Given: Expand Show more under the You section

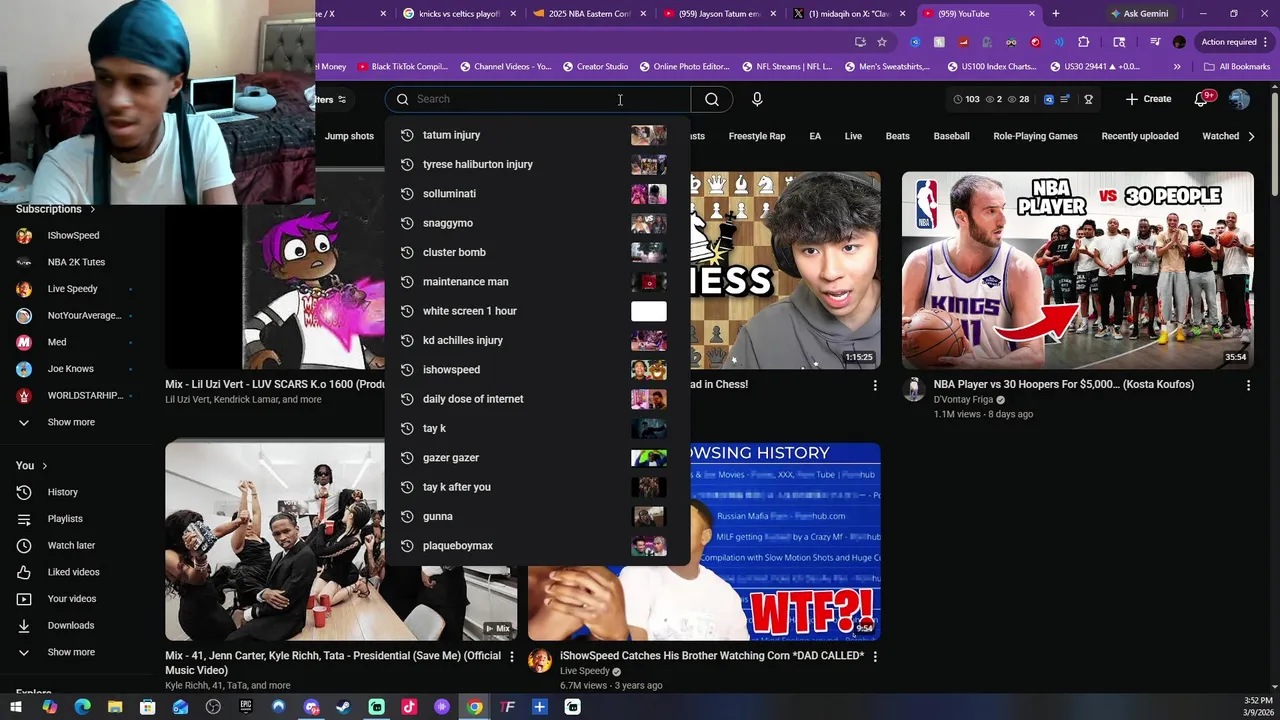Looking at the screenshot, I should point(70,652).
